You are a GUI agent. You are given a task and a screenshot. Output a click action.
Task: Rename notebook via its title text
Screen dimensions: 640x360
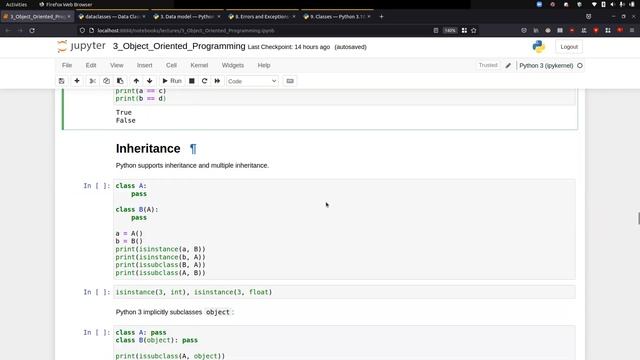tap(179, 46)
